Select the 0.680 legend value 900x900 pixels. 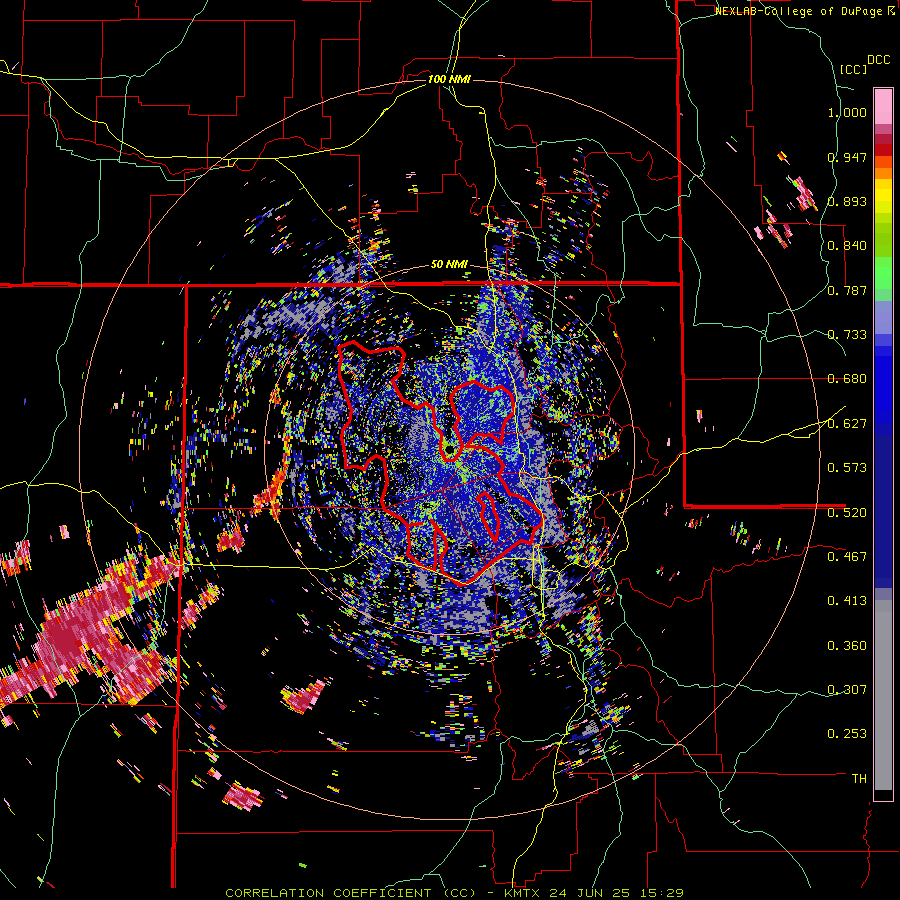[847, 379]
